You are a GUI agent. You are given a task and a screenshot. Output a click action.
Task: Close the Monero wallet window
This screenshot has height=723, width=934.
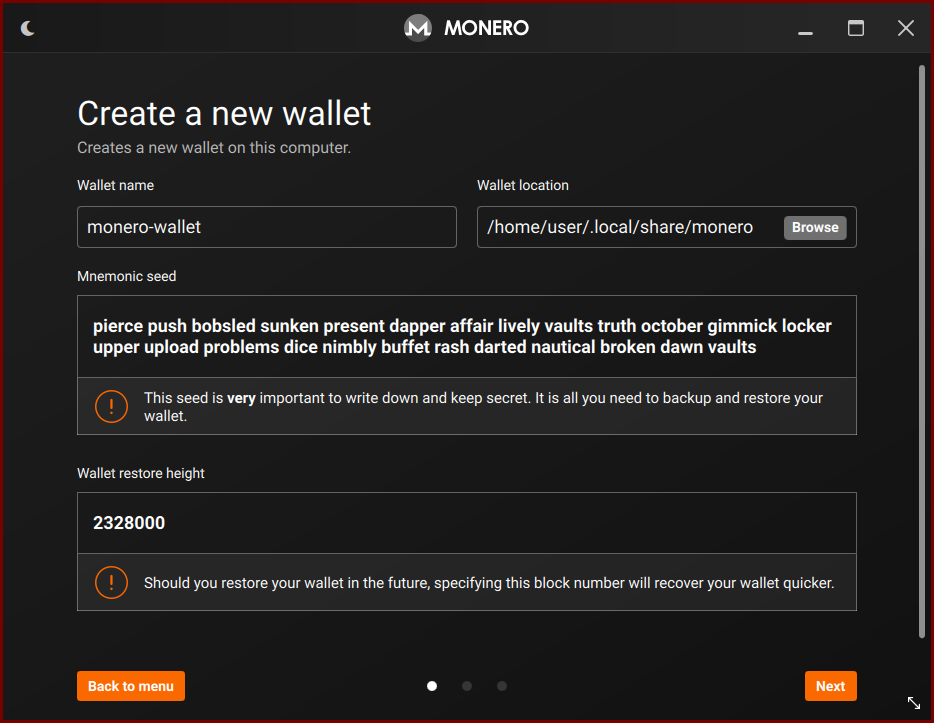coord(905,28)
